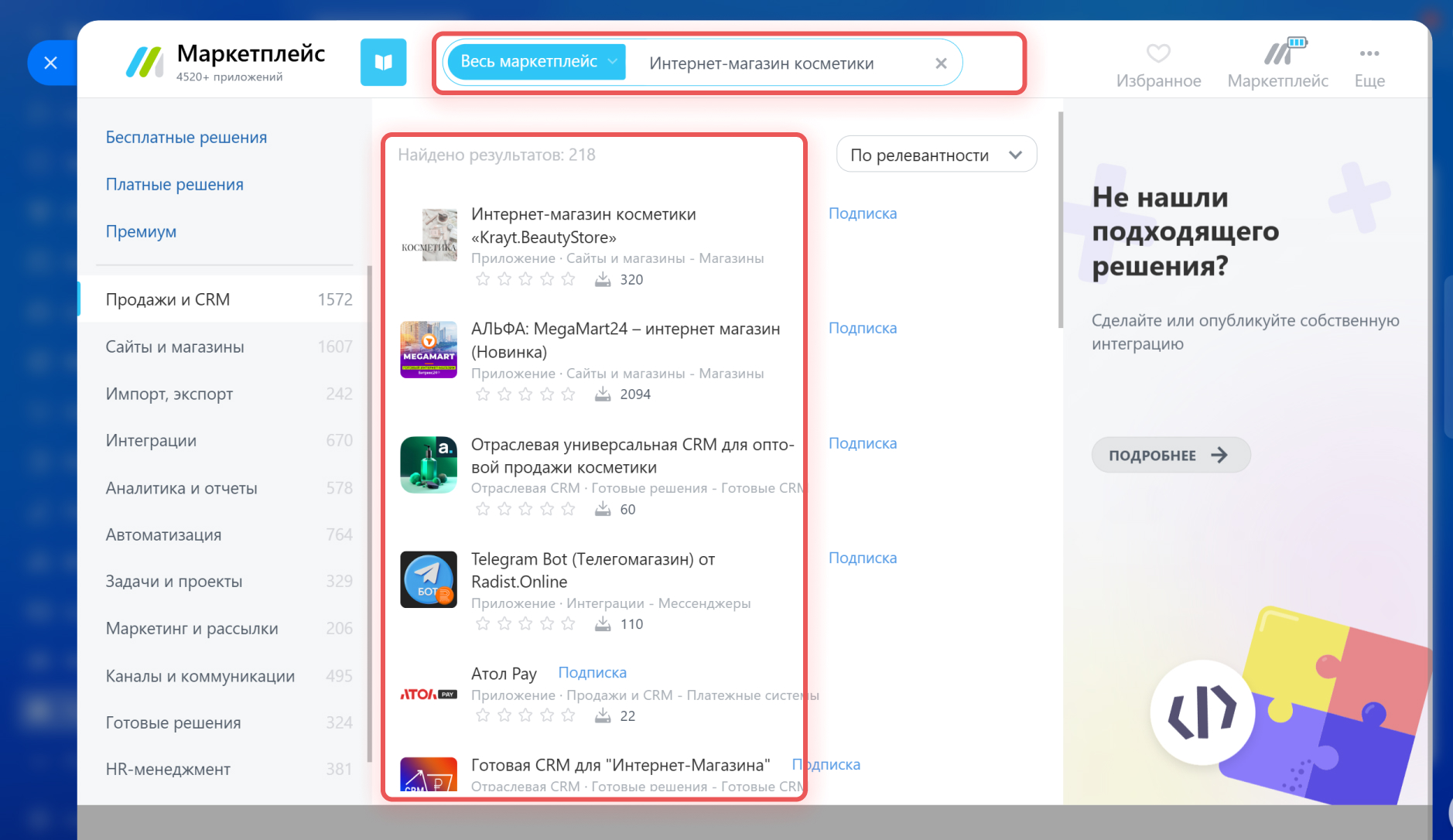Open green cosmetics CRM app icon
This screenshot has height=840, width=1453.
click(x=429, y=465)
